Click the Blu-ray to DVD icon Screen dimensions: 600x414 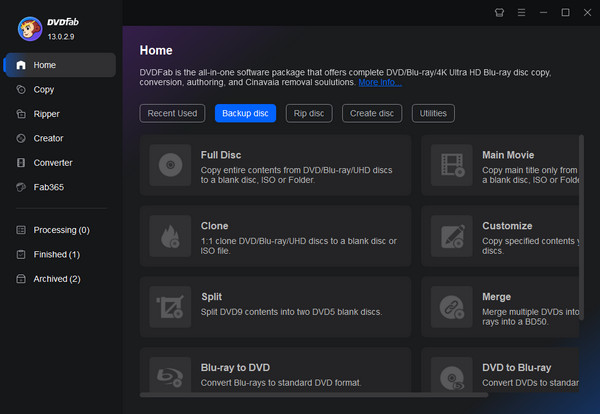click(x=170, y=376)
